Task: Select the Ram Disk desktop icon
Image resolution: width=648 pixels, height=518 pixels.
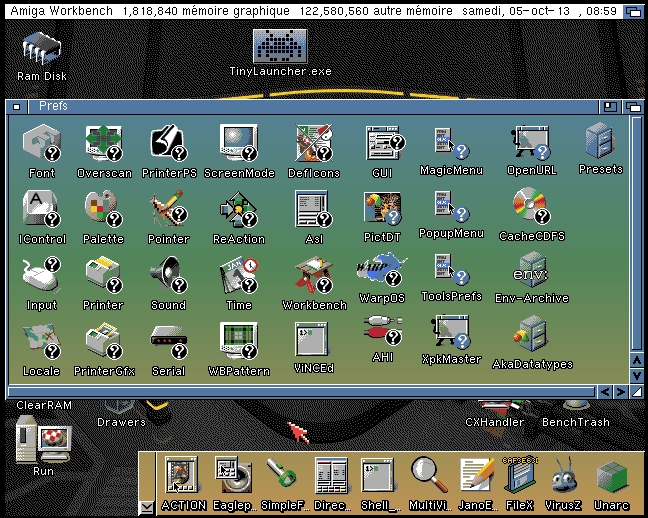Action: (x=42, y=49)
